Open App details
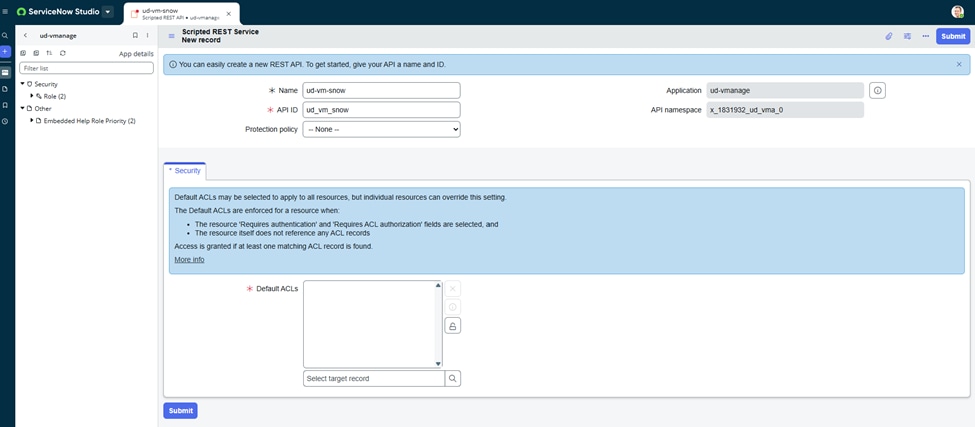This screenshot has height=427, width=975. coord(136,54)
